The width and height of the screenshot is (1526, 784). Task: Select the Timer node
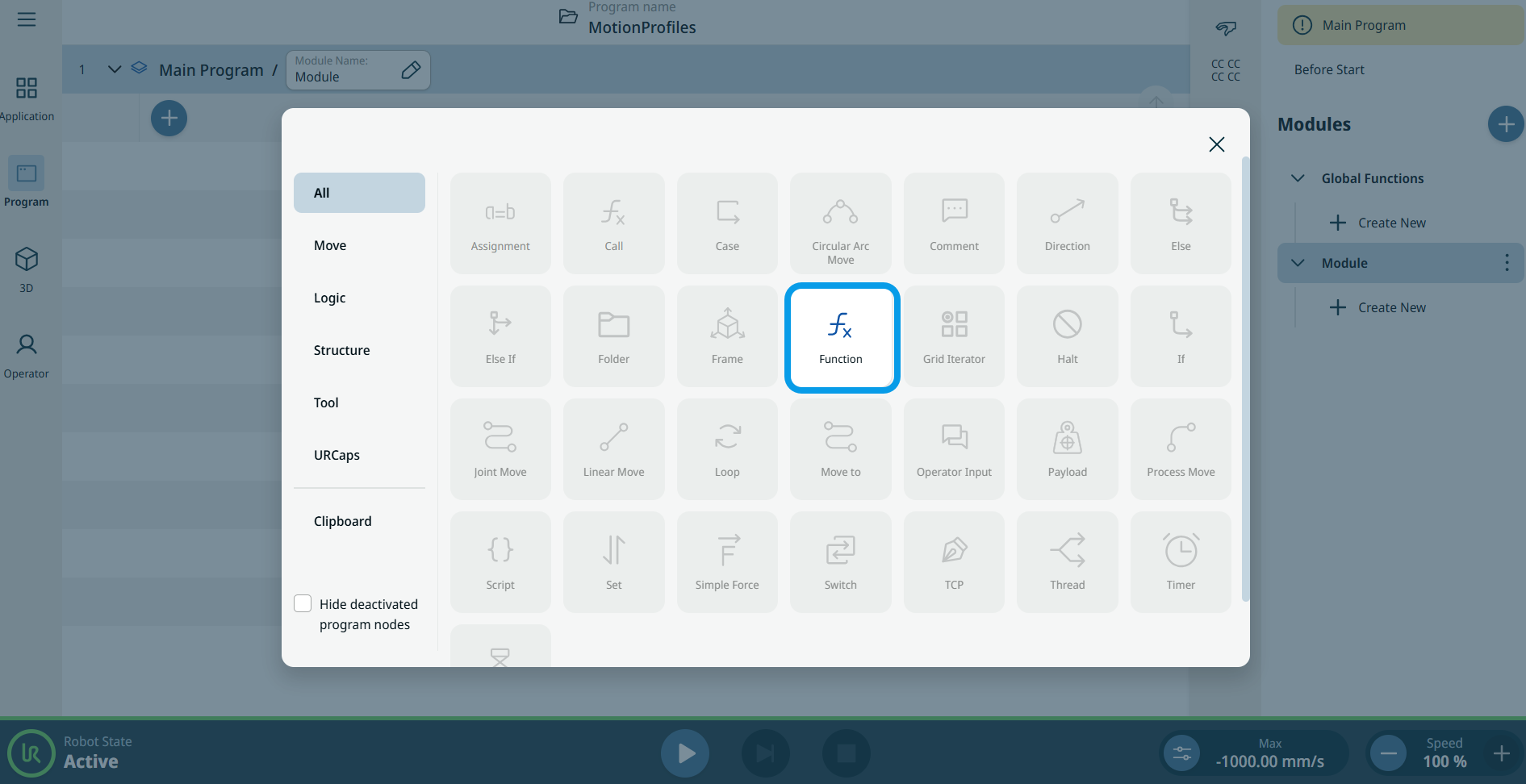(x=1181, y=562)
